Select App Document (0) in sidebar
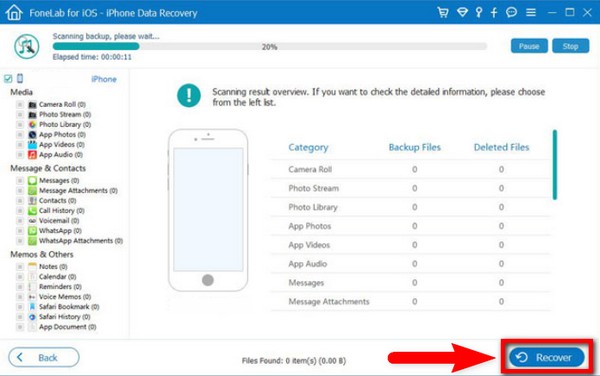 click(67, 327)
